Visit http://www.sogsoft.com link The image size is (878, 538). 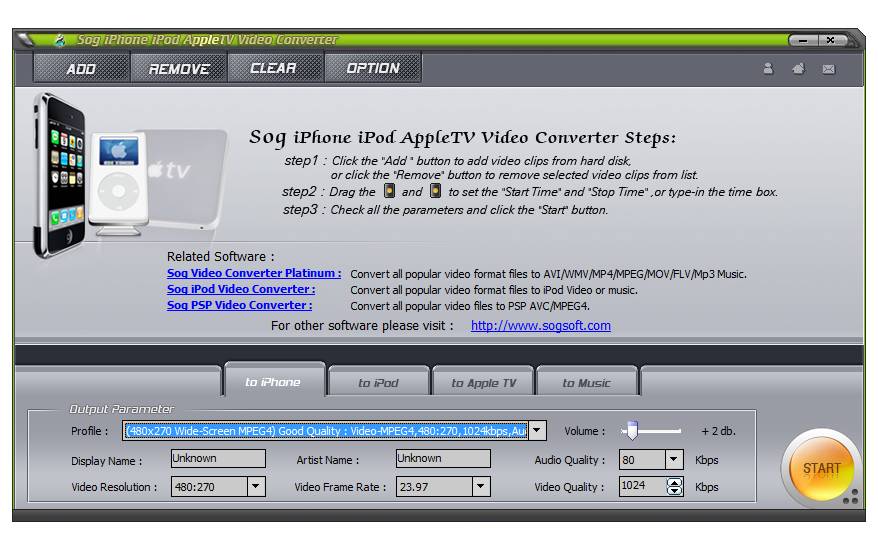[x=540, y=325]
